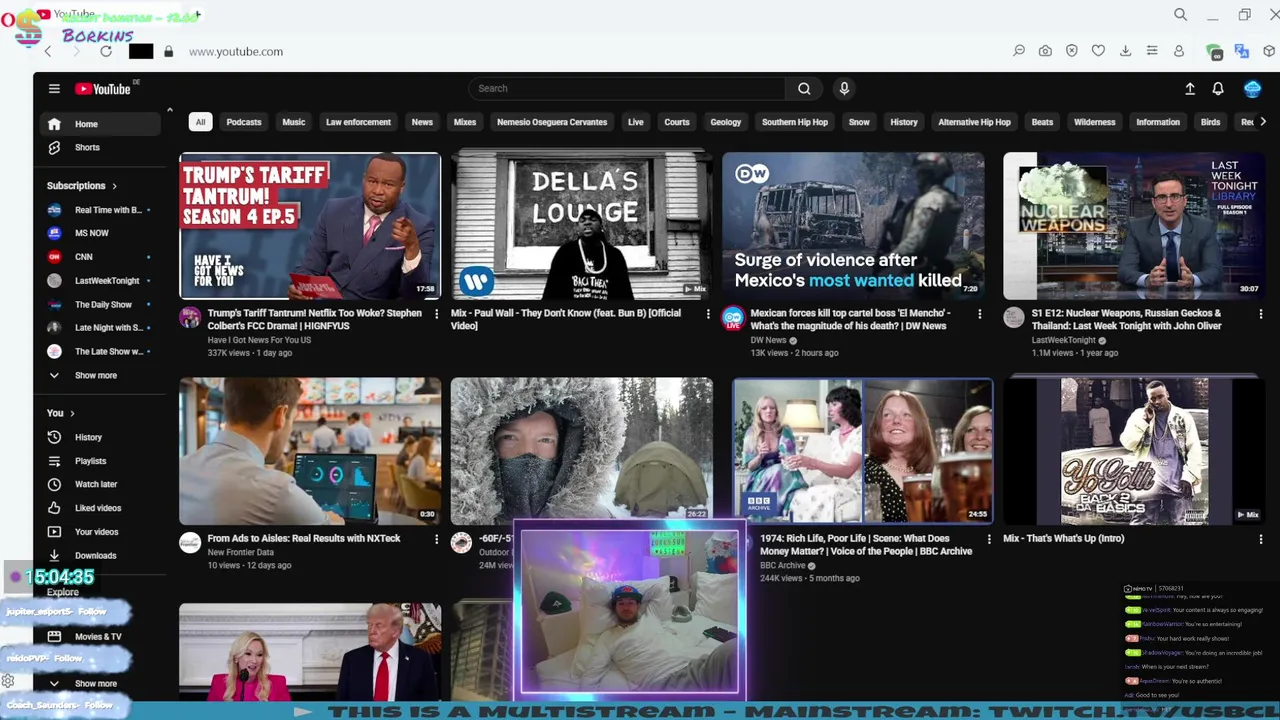
Task: Open options menu for Trump's Tariff Tantrum video
Action: click(436, 314)
